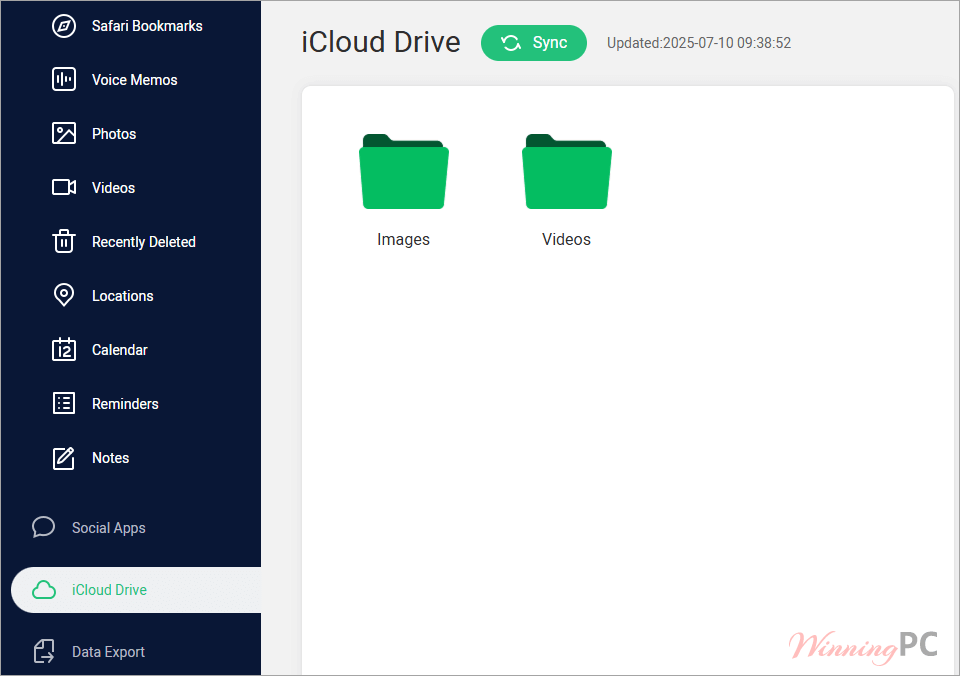Go to Photos in the sidebar
The image size is (960, 676).
click(x=114, y=133)
